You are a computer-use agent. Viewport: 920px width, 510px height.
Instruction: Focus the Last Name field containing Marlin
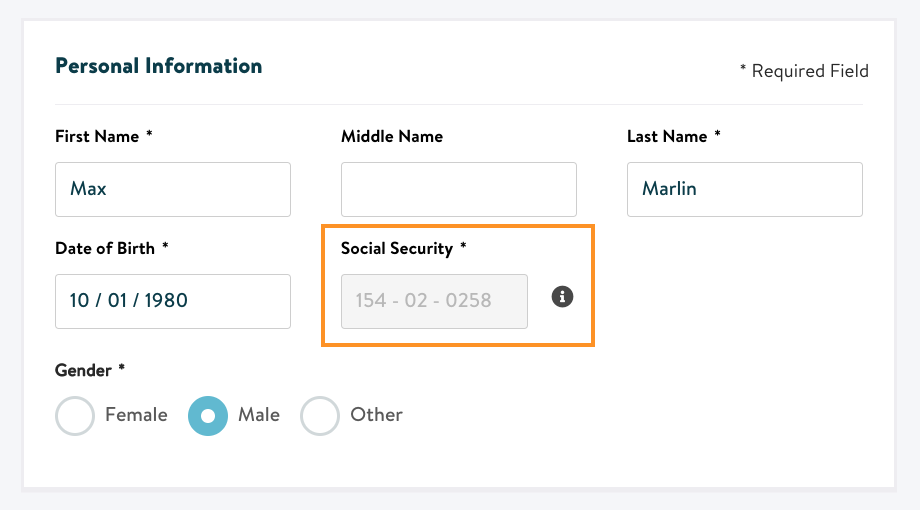click(x=745, y=190)
